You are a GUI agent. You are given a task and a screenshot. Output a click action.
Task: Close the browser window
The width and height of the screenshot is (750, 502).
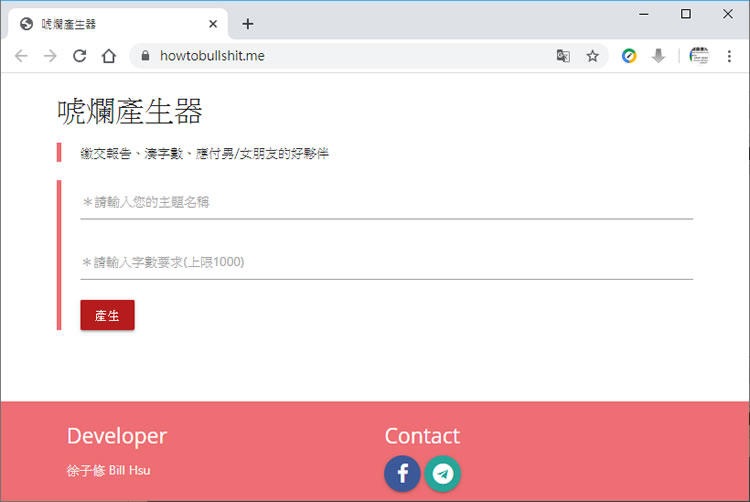tap(728, 14)
